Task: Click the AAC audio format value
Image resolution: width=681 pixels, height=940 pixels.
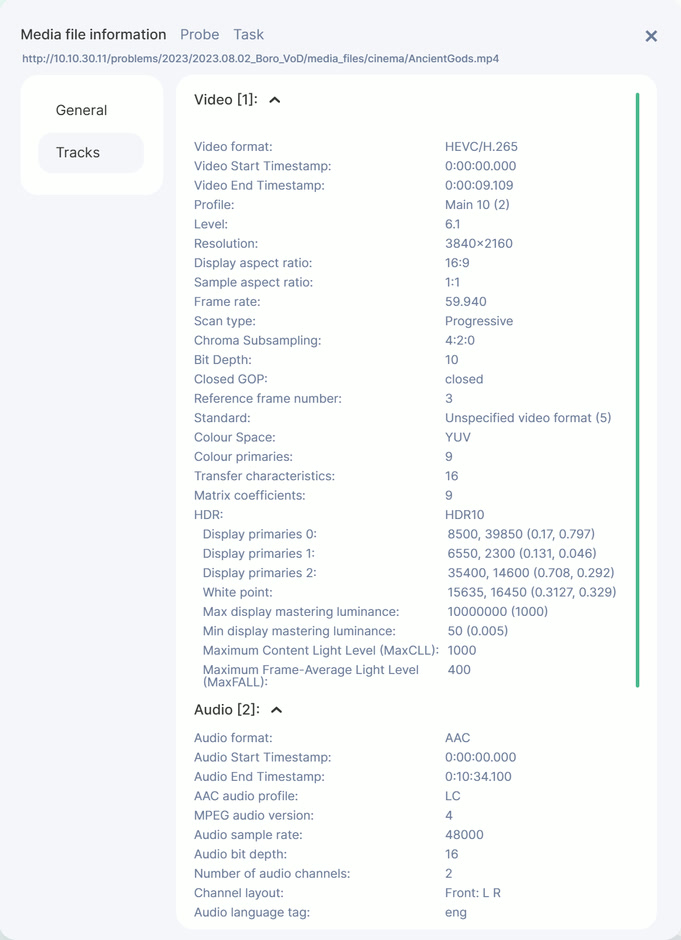Action: [457, 738]
